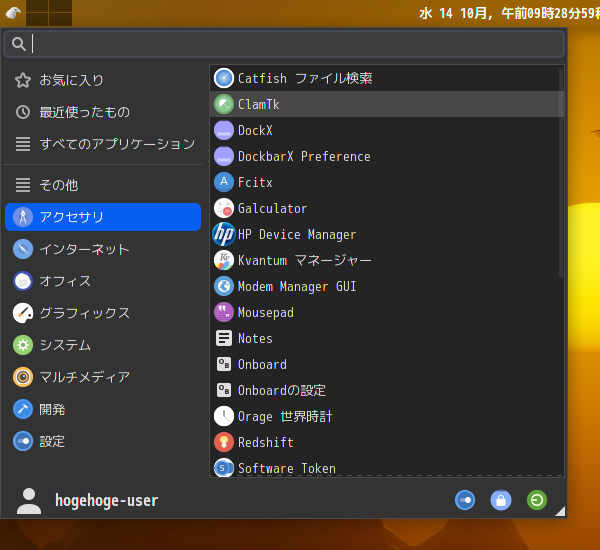Select the お気に入り favorites category

[x=103, y=80]
